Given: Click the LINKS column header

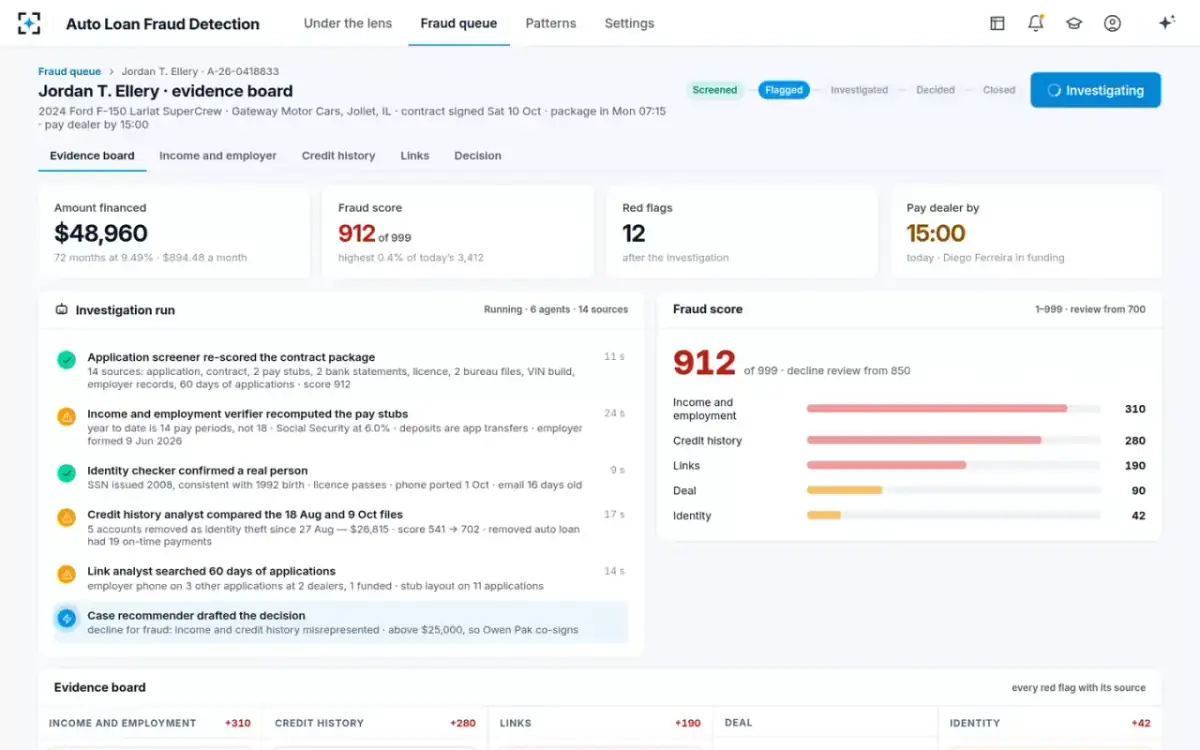Looking at the screenshot, I should tap(600, 723).
